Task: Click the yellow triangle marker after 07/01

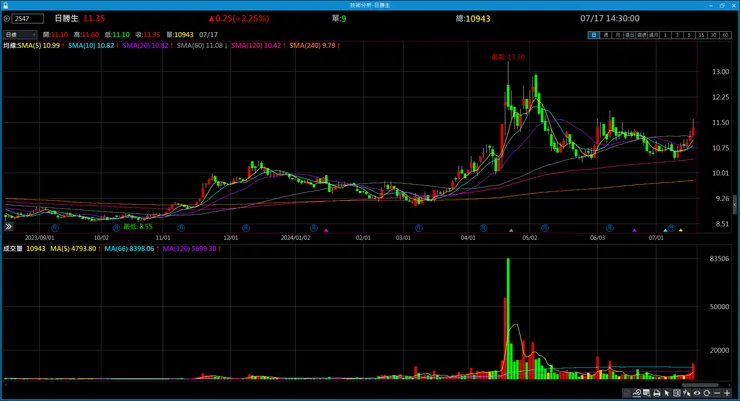Action: pyautogui.click(x=681, y=230)
